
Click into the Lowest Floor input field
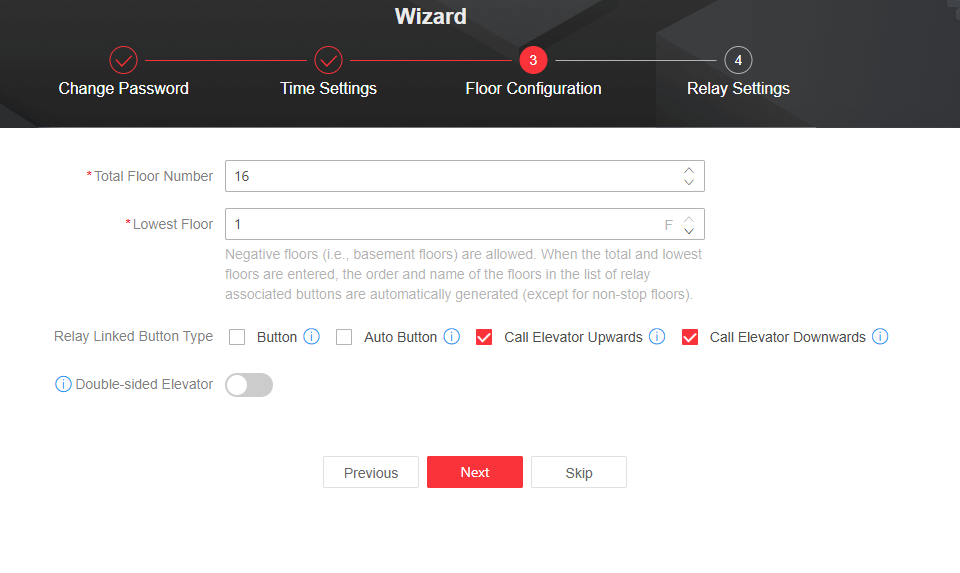[440, 224]
